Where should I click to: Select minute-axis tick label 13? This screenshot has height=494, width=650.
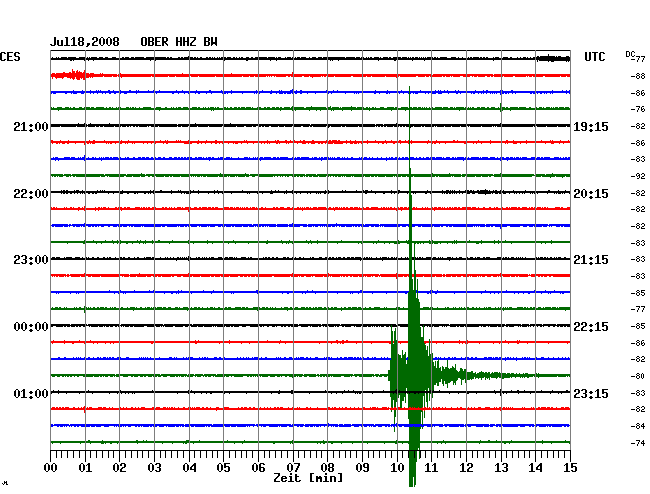[x=501, y=468]
